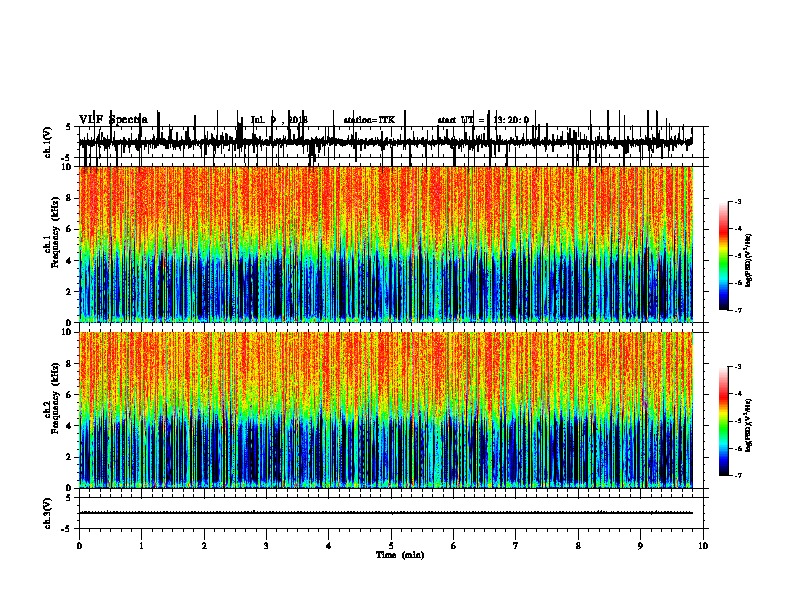Click the "8" minute tick on Time axis
Screen dimensions: 792x612
click(x=578, y=546)
